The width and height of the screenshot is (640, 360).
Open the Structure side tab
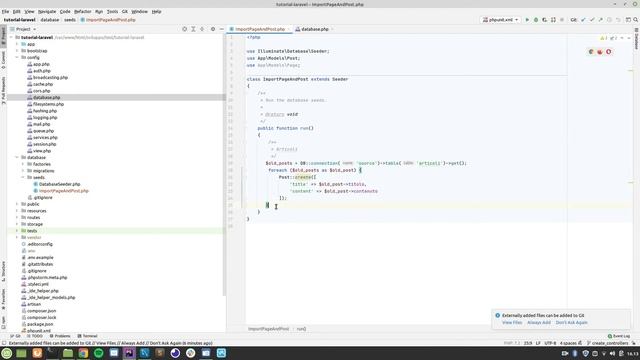(3, 271)
